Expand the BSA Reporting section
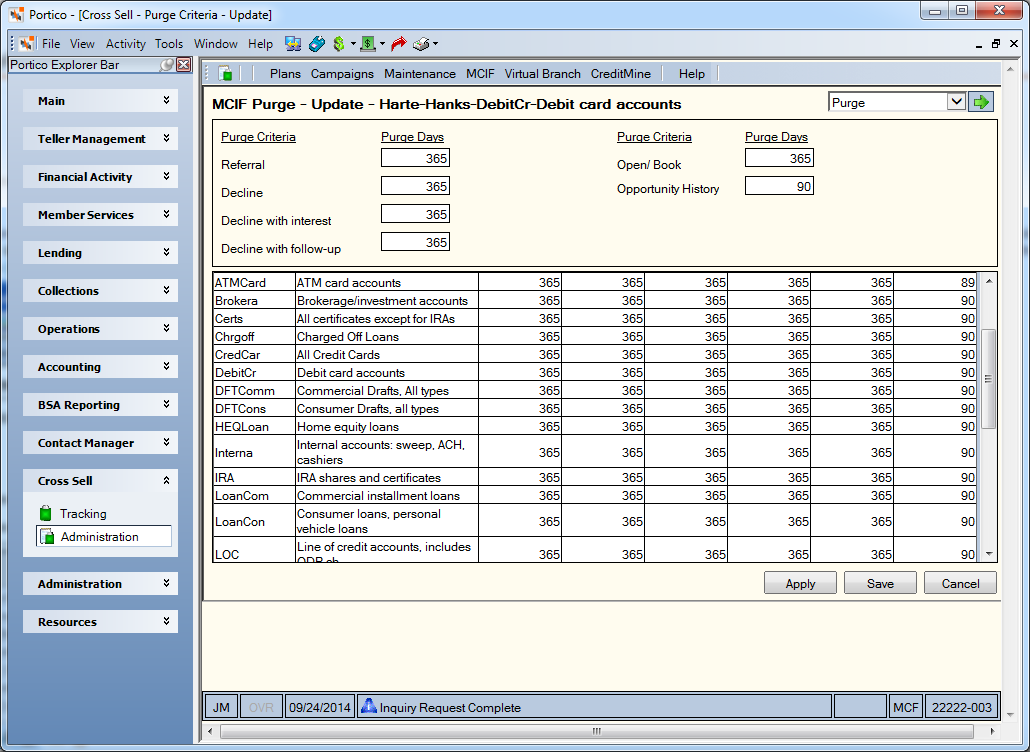This screenshot has width=1030, height=752. (x=100, y=405)
